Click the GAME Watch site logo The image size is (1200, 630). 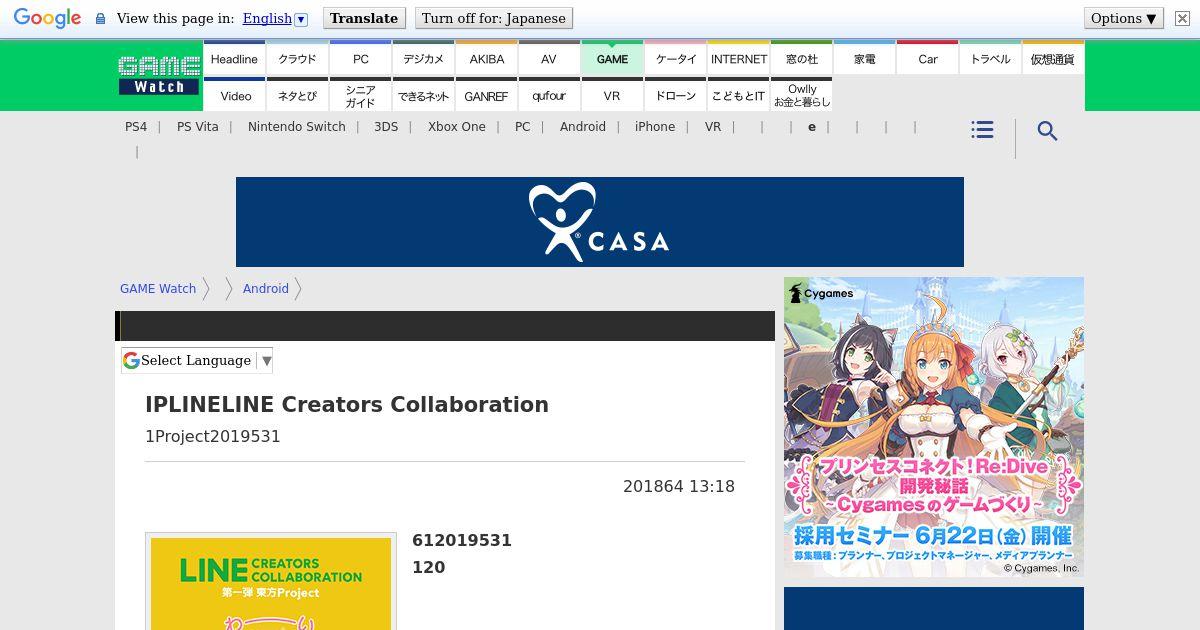tap(159, 75)
